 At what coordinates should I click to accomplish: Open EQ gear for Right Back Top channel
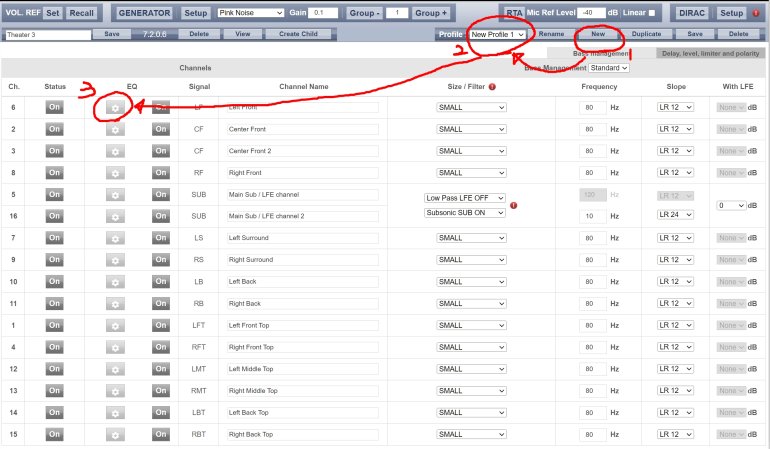[x=115, y=435]
